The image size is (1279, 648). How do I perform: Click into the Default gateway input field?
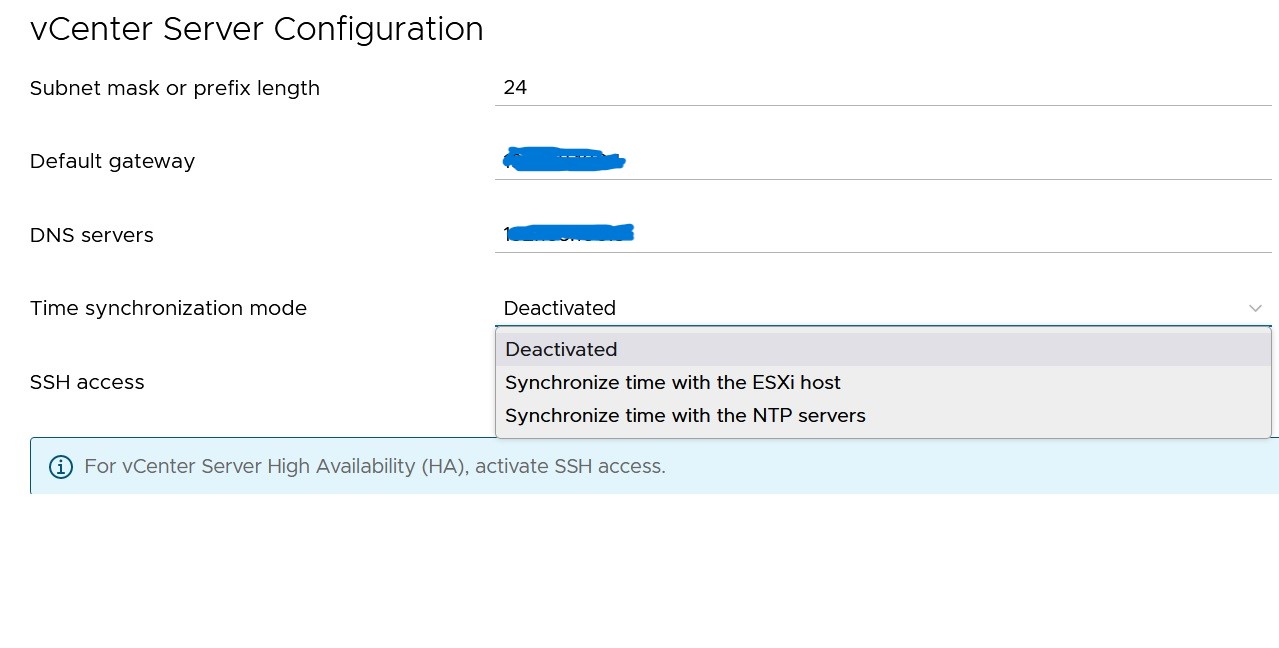click(x=883, y=161)
